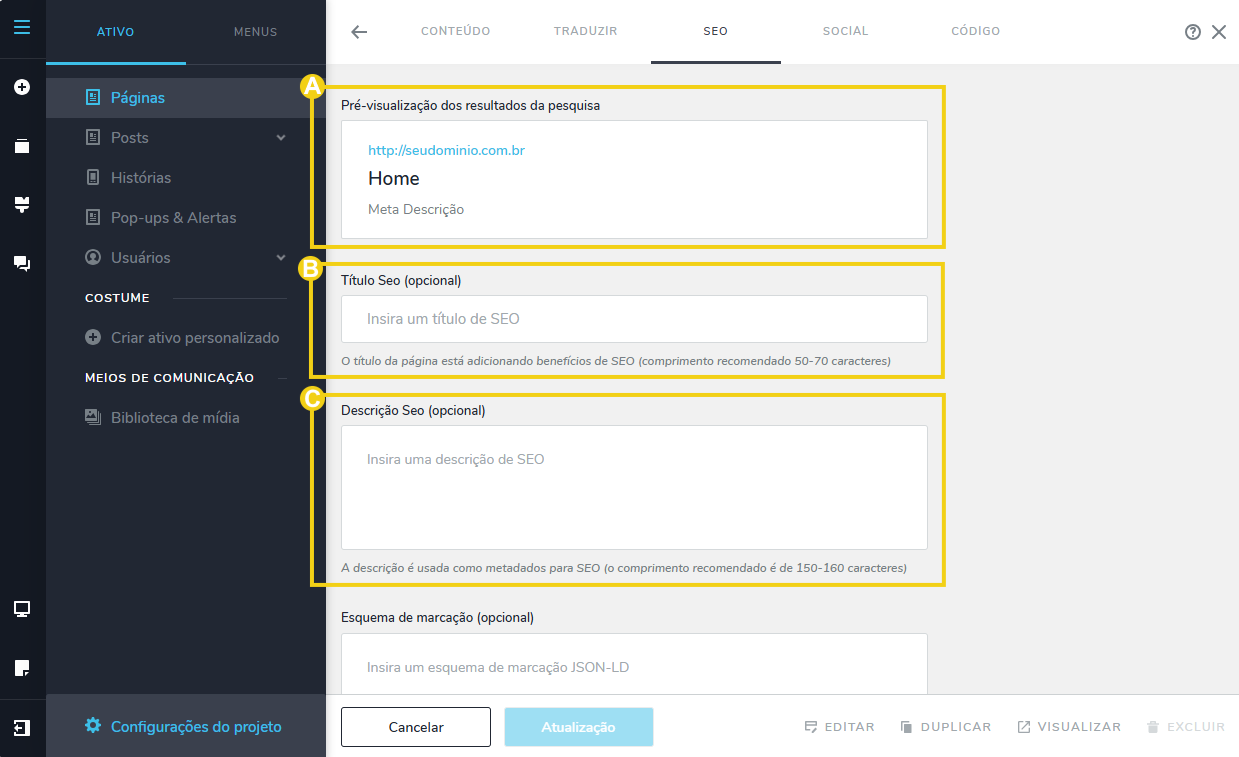Open Biblioteca de mídia in sidebar
The height and width of the screenshot is (757, 1239).
click(x=175, y=418)
